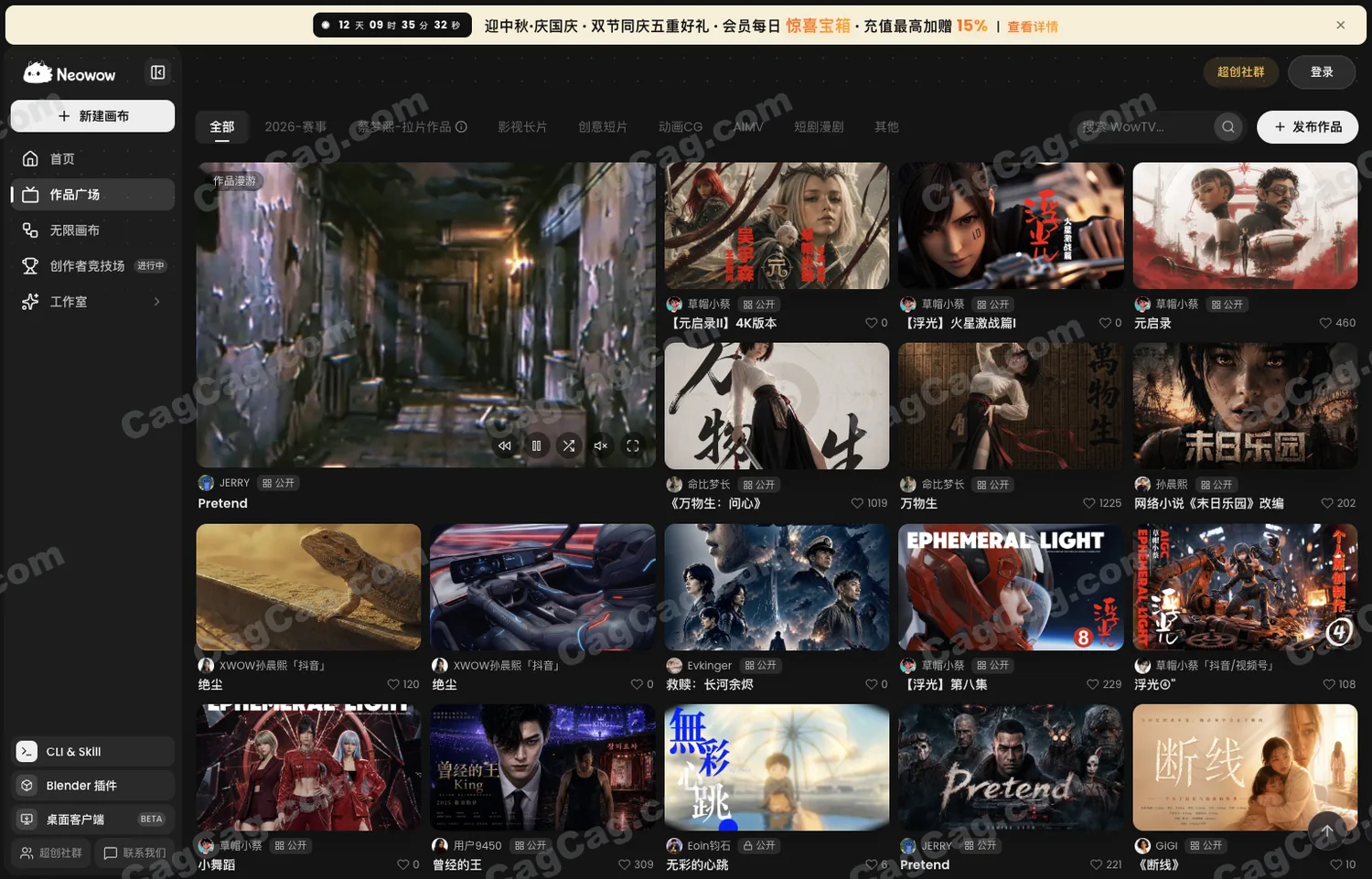The width and height of the screenshot is (1372, 879).
Task: Like the 元启录 work with 460 likes
Action: pyautogui.click(x=1325, y=323)
